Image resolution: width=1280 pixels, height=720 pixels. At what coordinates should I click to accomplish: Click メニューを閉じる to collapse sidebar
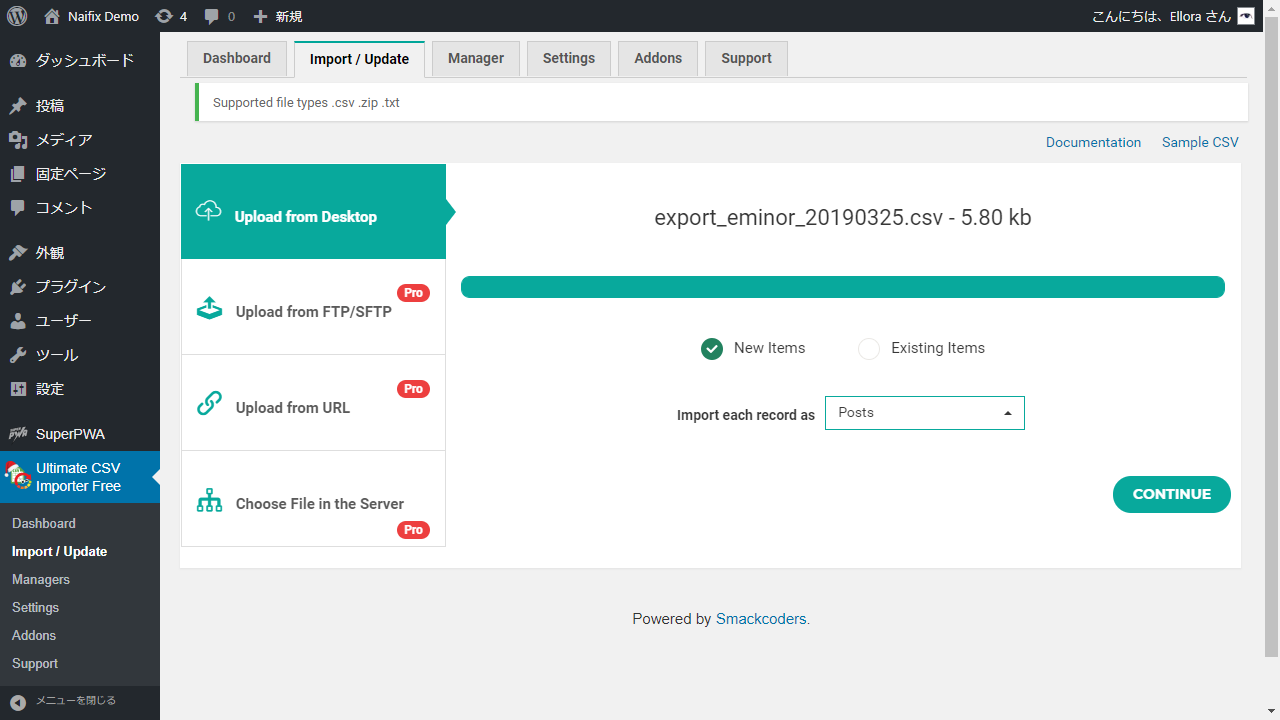76,701
